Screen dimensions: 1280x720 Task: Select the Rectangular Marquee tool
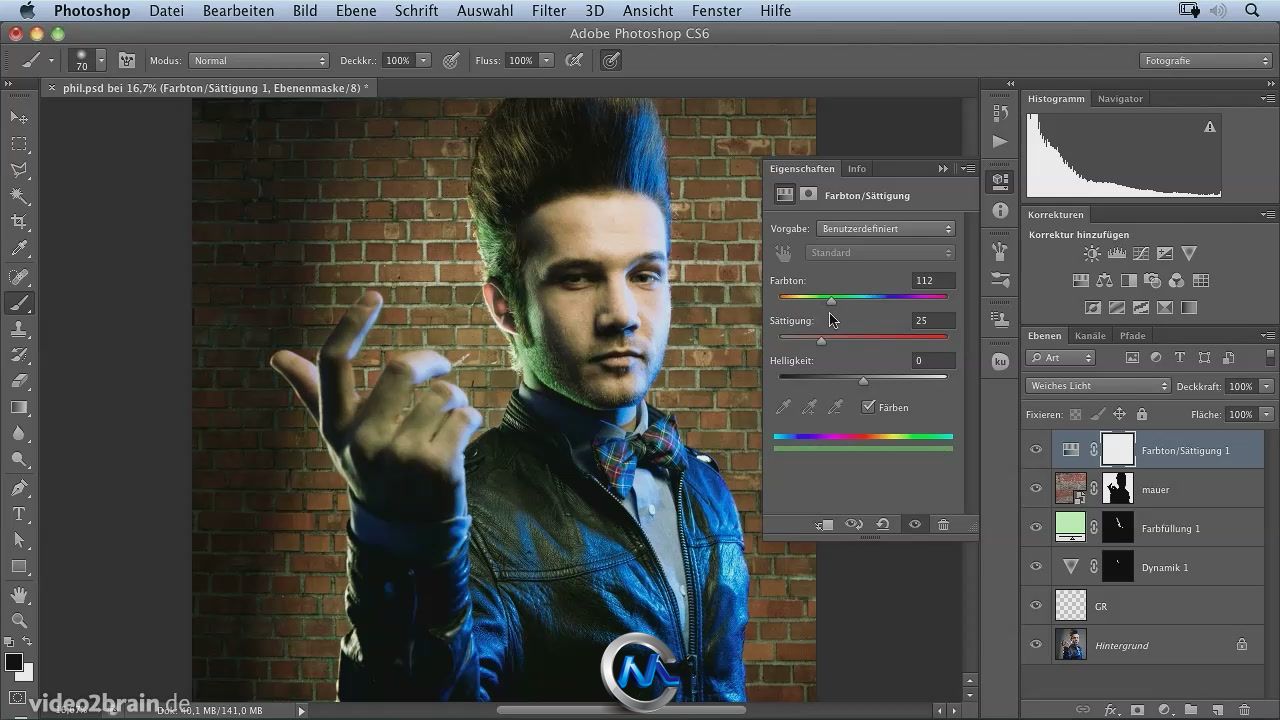[x=19, y=144]
